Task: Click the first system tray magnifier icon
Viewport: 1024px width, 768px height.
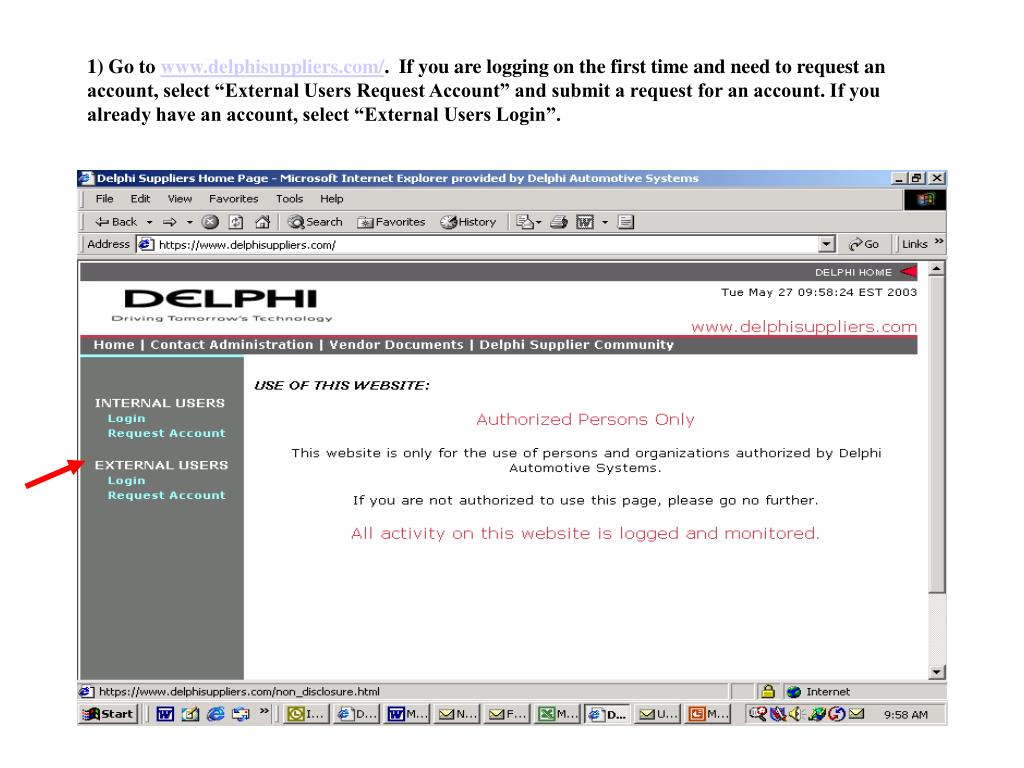Action: [x=758, y=714]
